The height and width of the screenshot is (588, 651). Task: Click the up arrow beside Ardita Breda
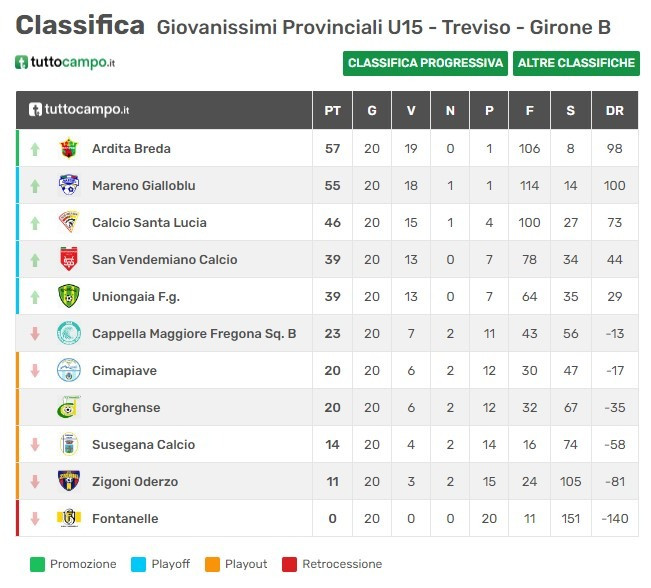35,149
